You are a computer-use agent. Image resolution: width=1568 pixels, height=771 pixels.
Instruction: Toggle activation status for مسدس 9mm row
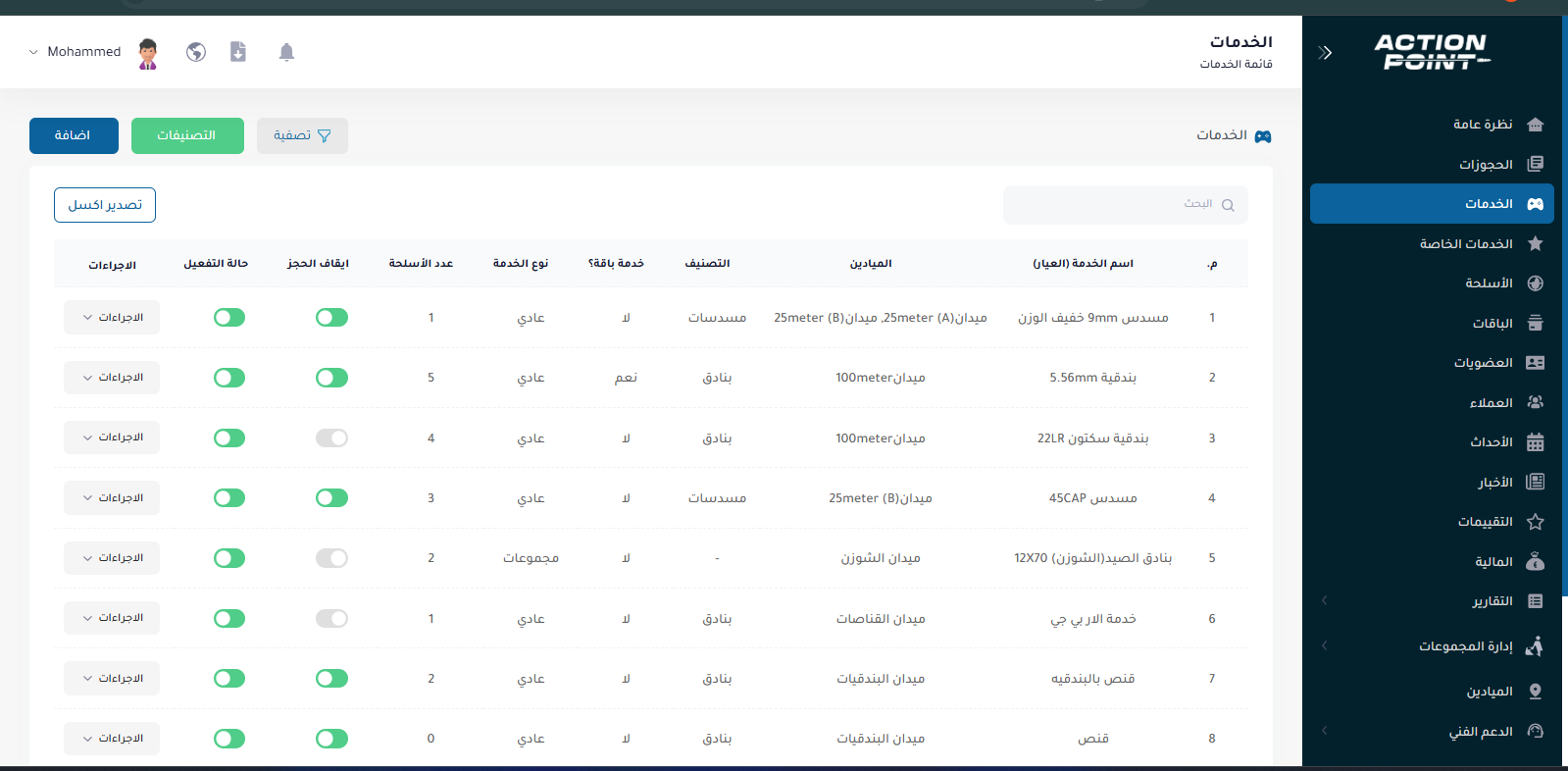tap(229, 318)
